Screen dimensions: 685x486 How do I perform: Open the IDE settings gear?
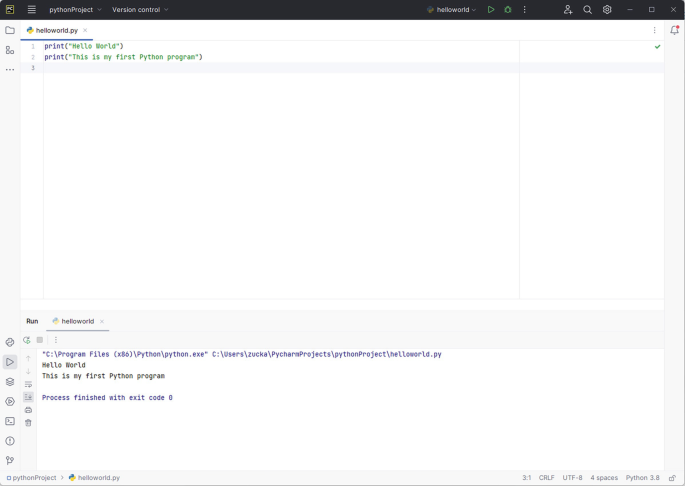tap(607, 10)
